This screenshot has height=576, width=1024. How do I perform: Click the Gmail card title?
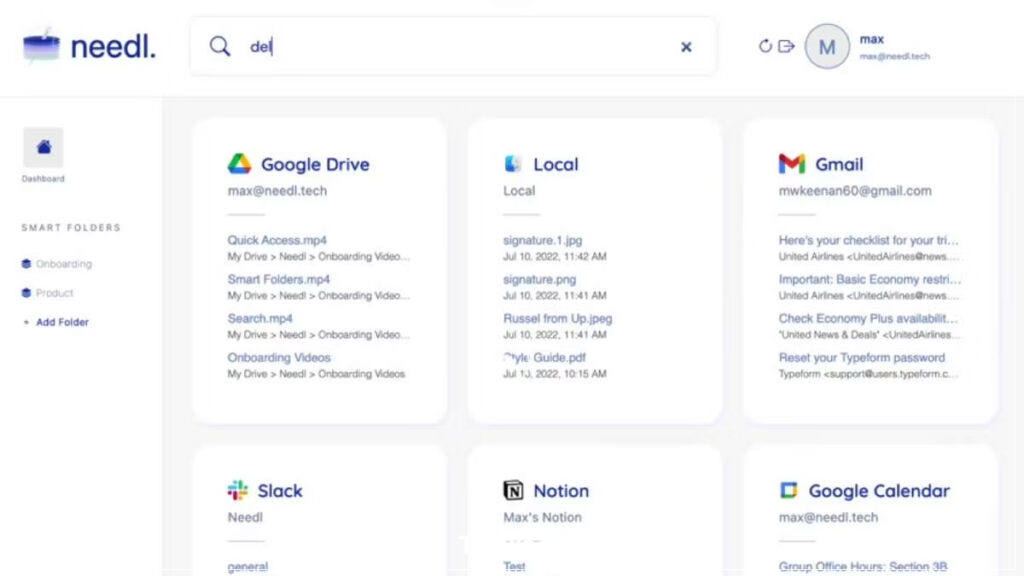tap(839, 164)
